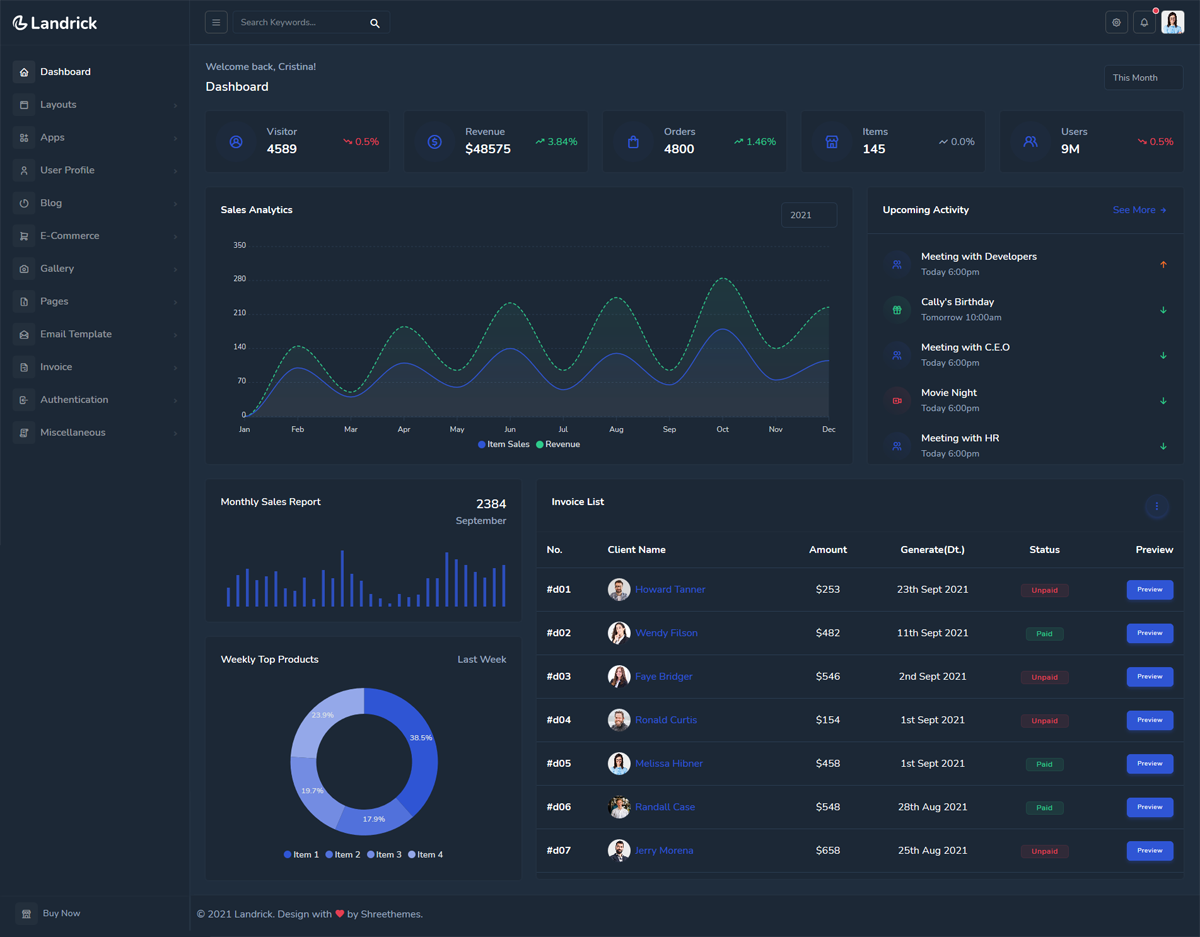Open the notifications bell icon
Image resolution: width=1200 pixels, height=937 pixels.
pos(1144,22)
